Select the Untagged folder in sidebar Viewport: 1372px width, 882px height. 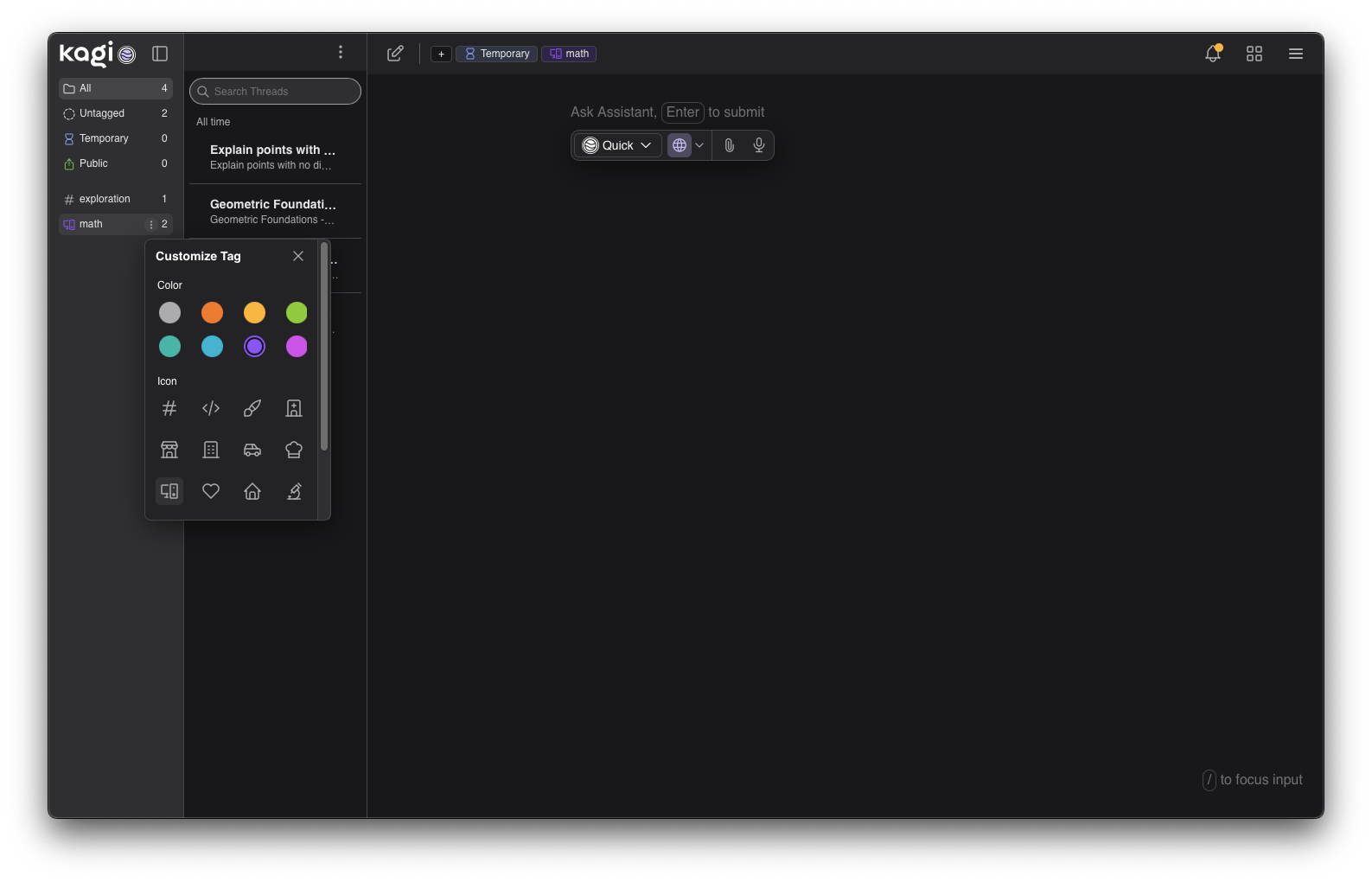click(x=102, y=113)
